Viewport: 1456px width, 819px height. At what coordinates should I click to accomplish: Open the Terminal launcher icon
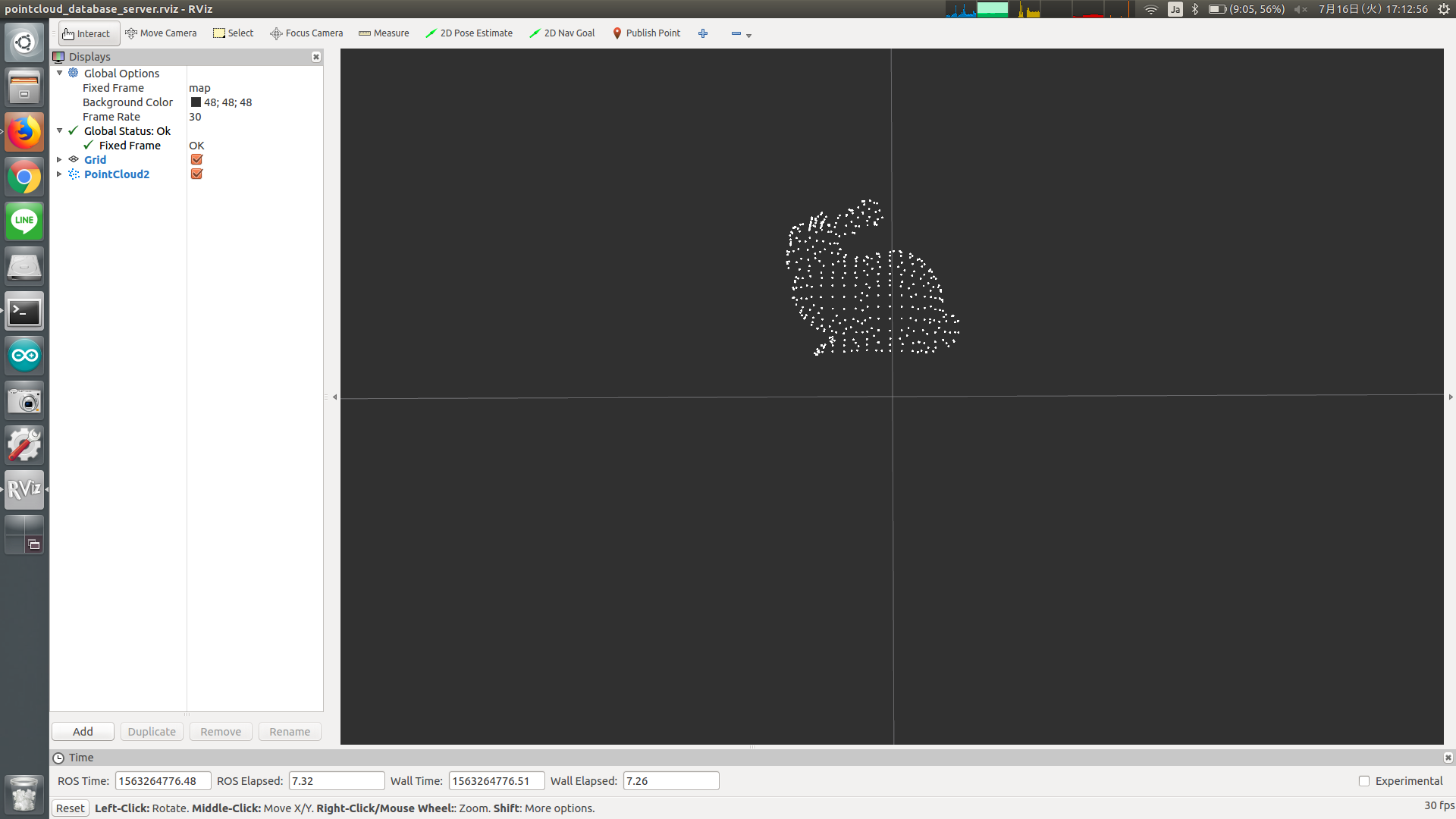pyautogui.click(x=24, y=312)
